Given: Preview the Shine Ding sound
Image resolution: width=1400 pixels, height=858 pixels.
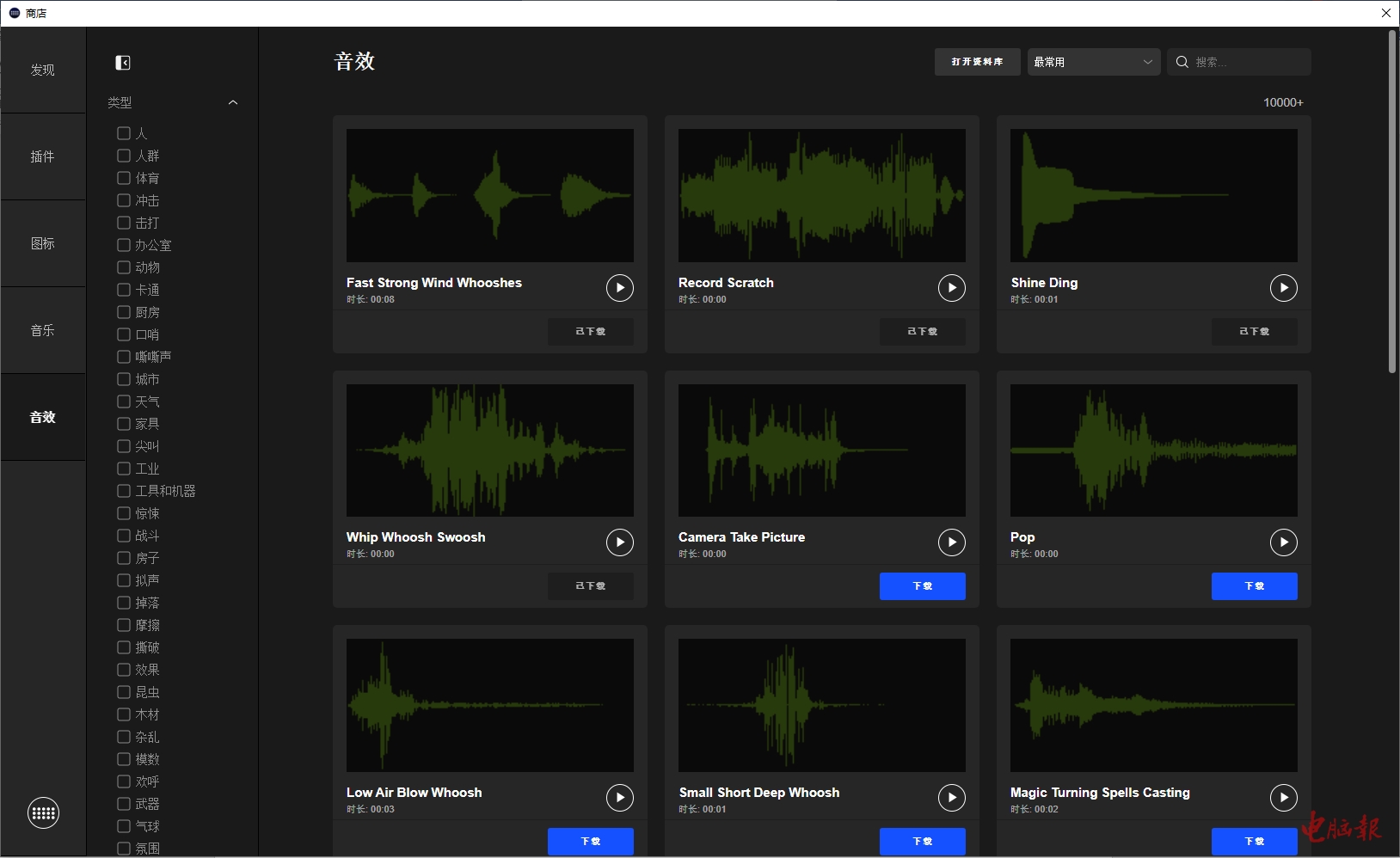Looking at the screenshot, I should coord(1283,288).
